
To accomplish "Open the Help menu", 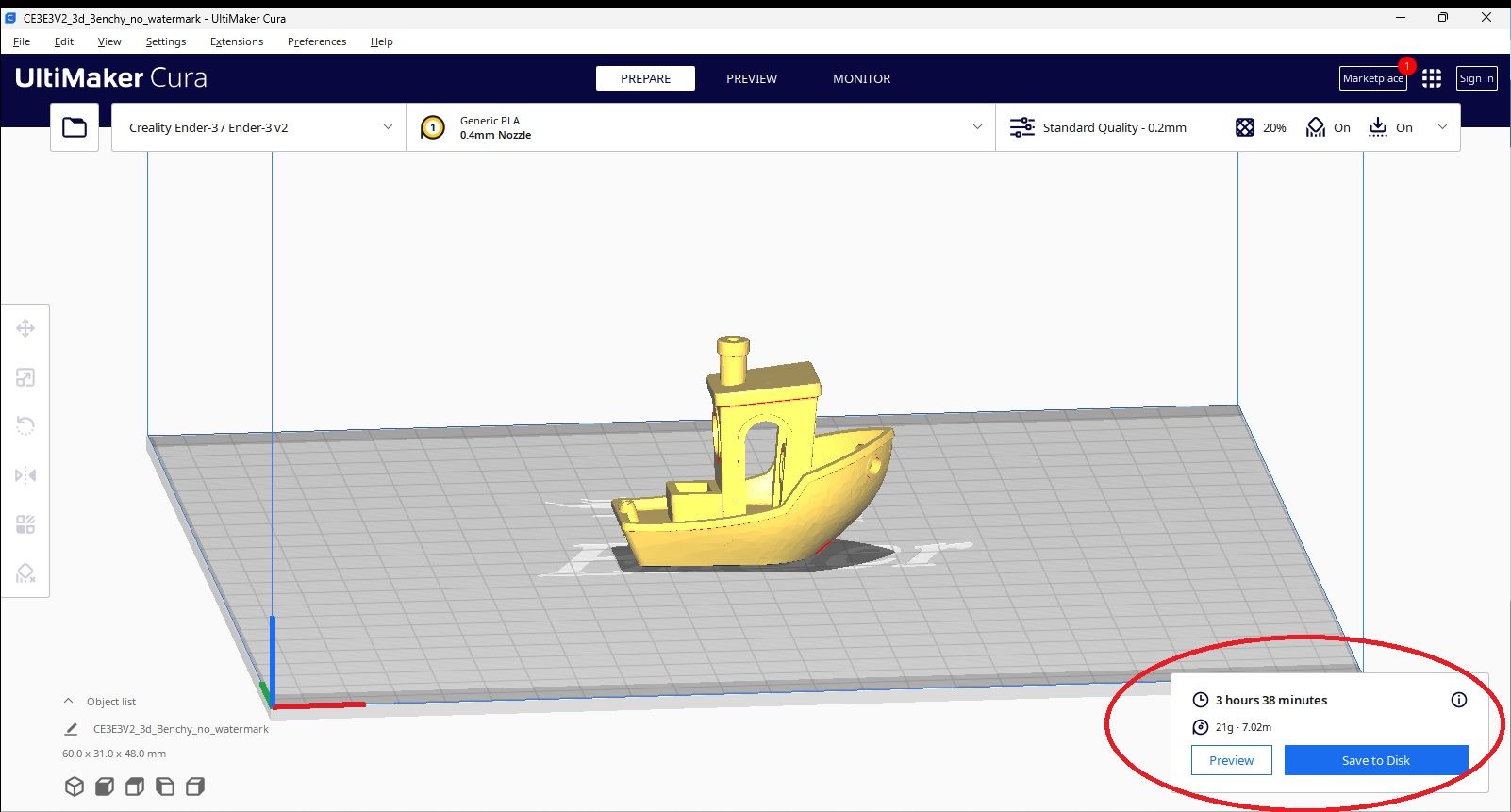I will click(382, 41).
